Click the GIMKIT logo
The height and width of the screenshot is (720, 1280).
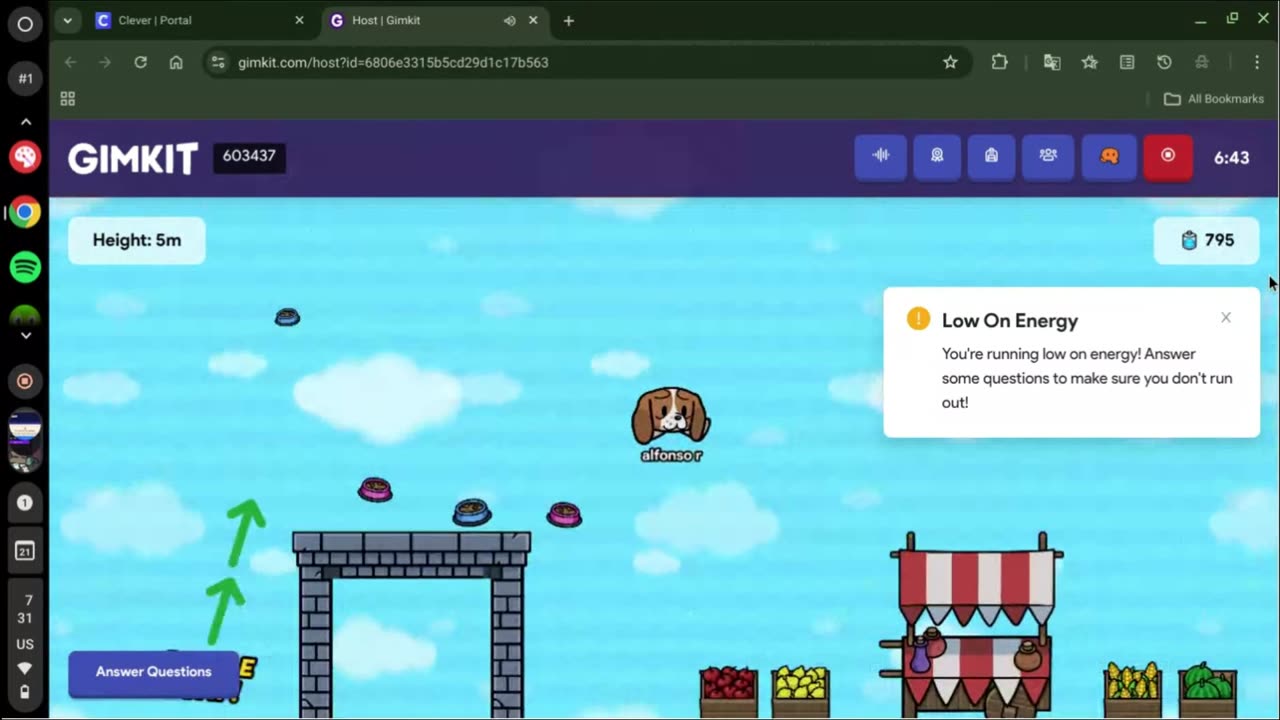point(132,158)
